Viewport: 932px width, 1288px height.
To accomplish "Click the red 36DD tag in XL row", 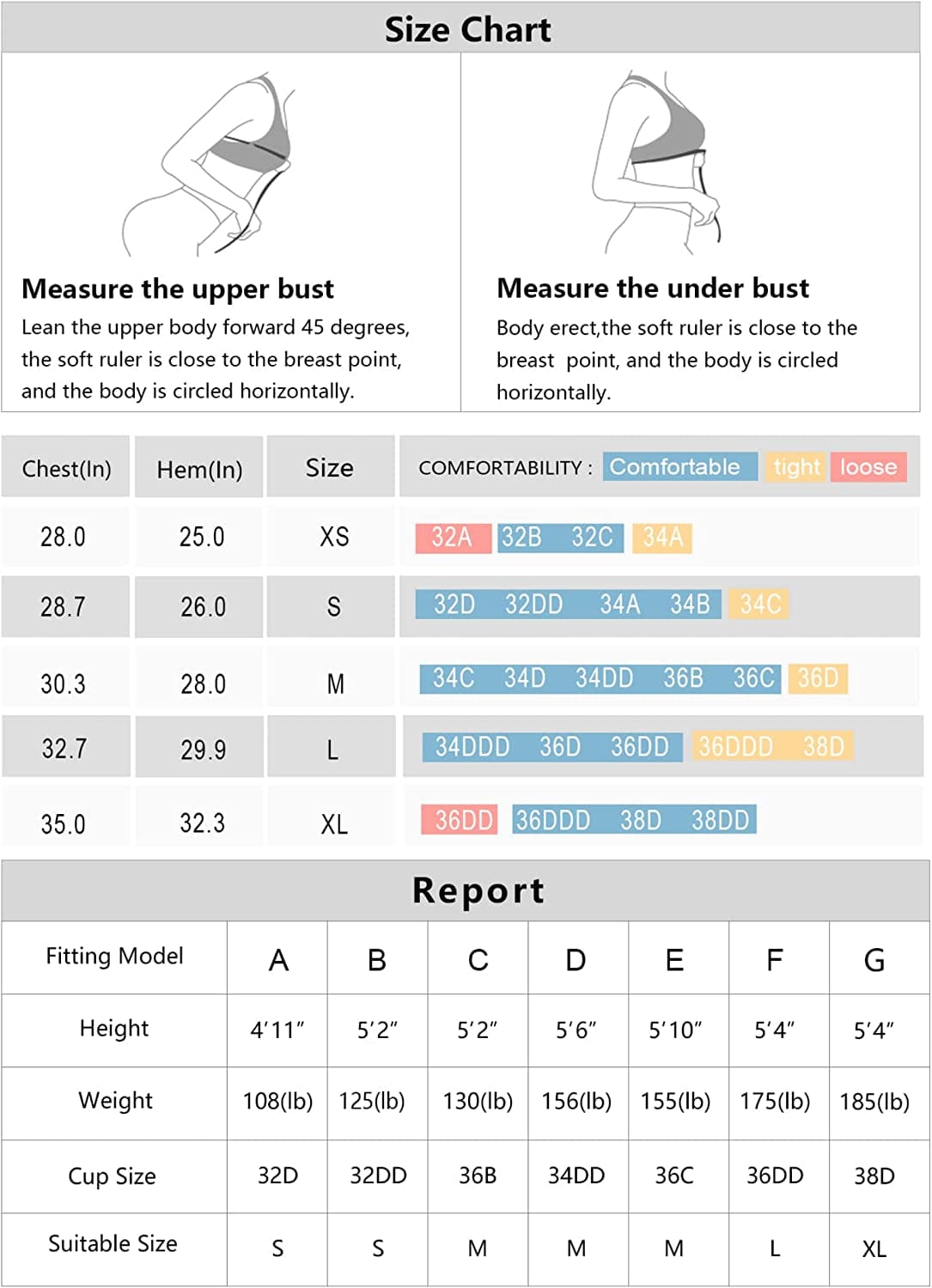I will pyautogui.click(x=464, y=820).
